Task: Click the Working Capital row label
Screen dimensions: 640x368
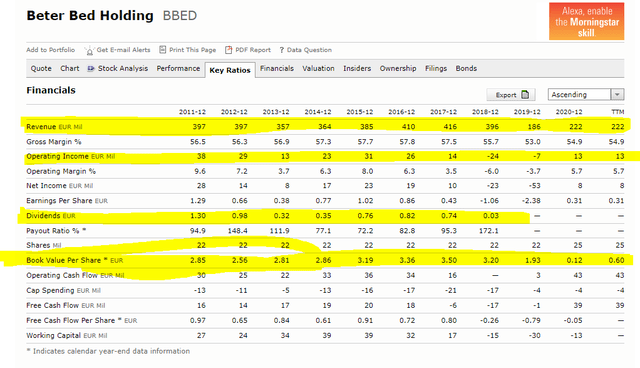Action: pyautogui.click(x=67, y=336)
